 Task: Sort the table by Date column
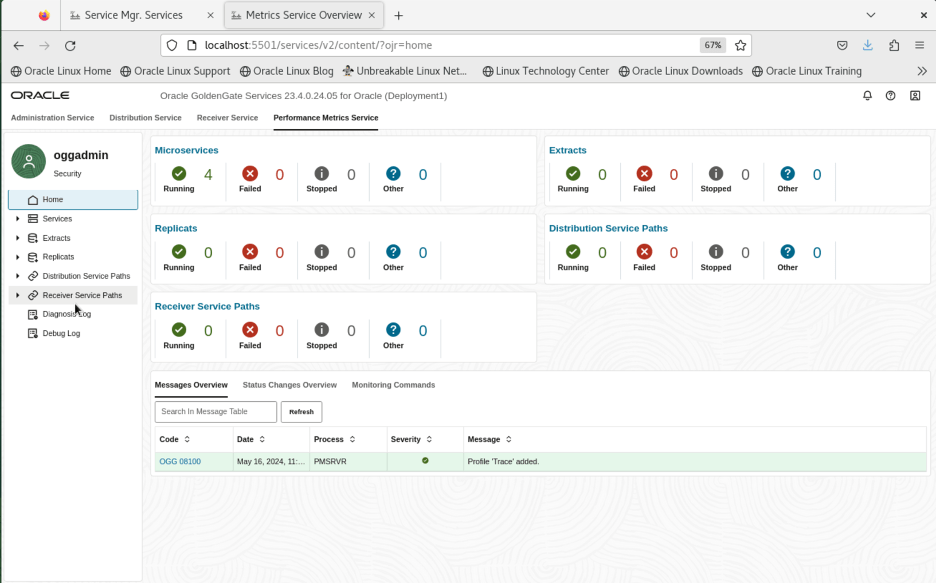click(x=261, y=439)
